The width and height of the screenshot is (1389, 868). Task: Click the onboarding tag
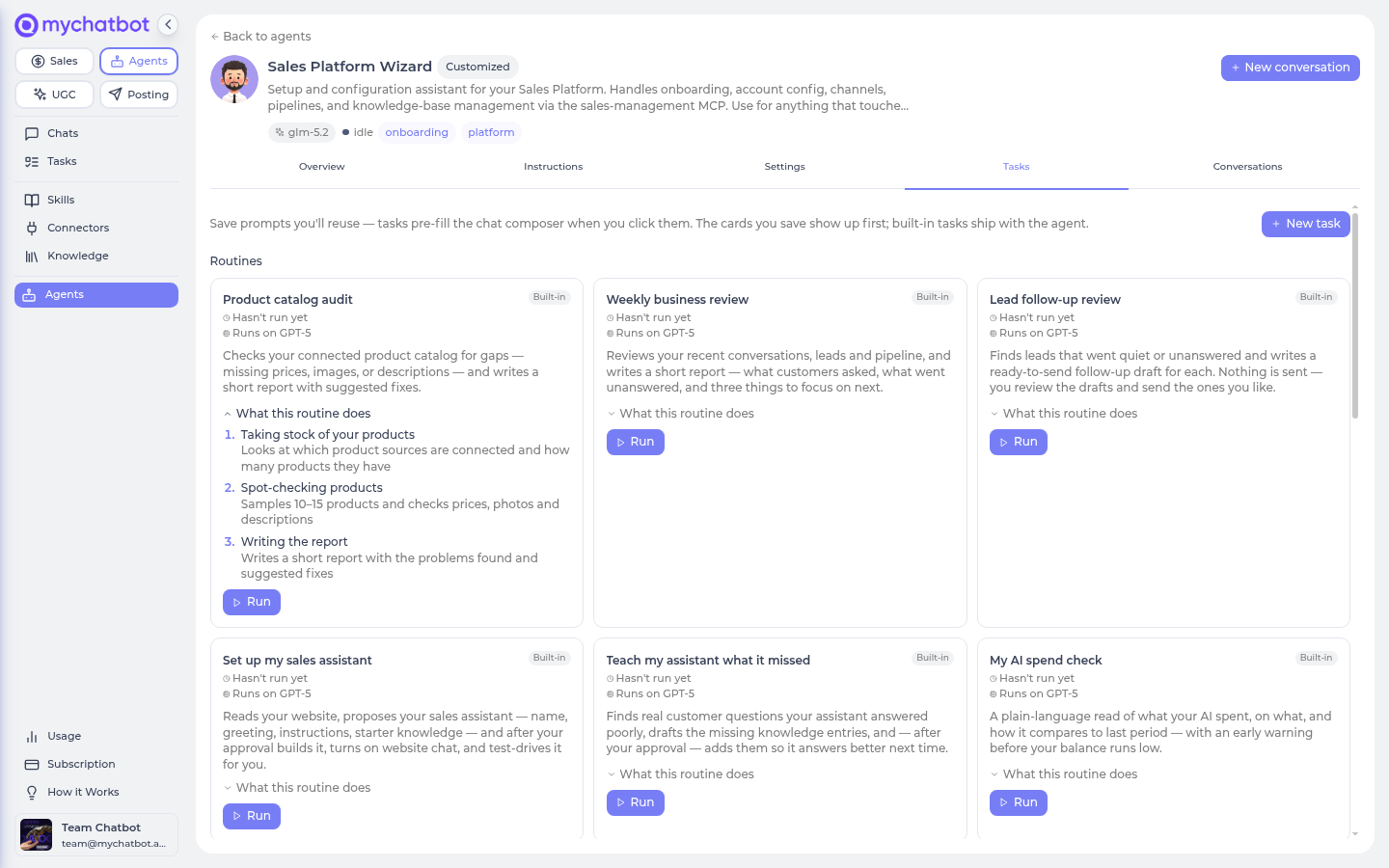click(417, 132)
